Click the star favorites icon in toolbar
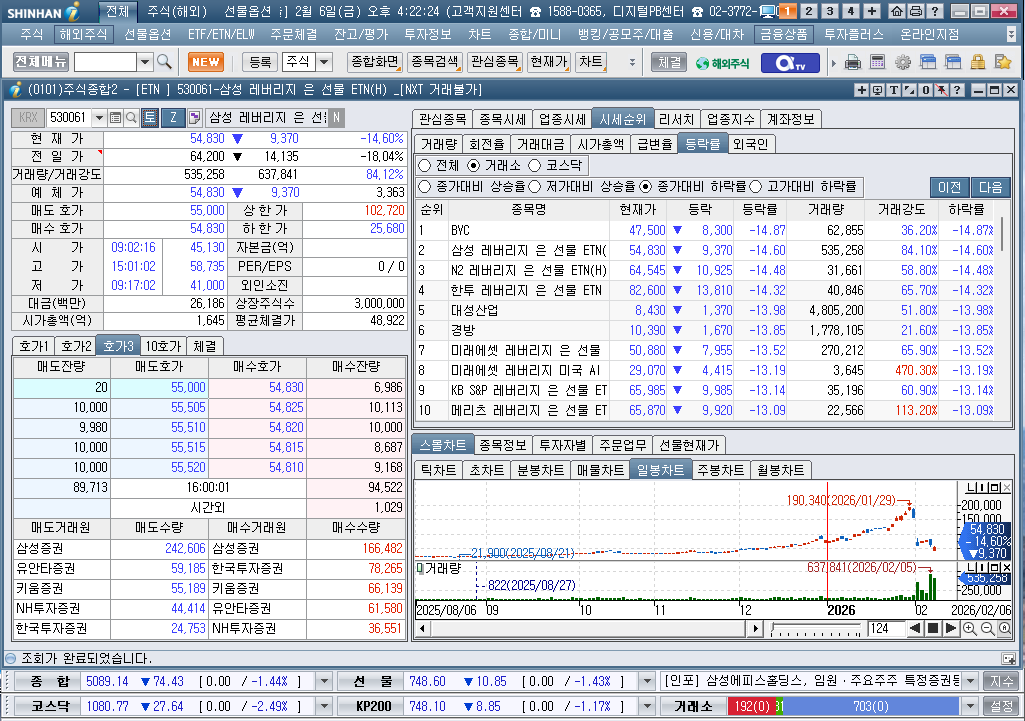Screen dimensions: 1025x721 (x=1003, y=63)
